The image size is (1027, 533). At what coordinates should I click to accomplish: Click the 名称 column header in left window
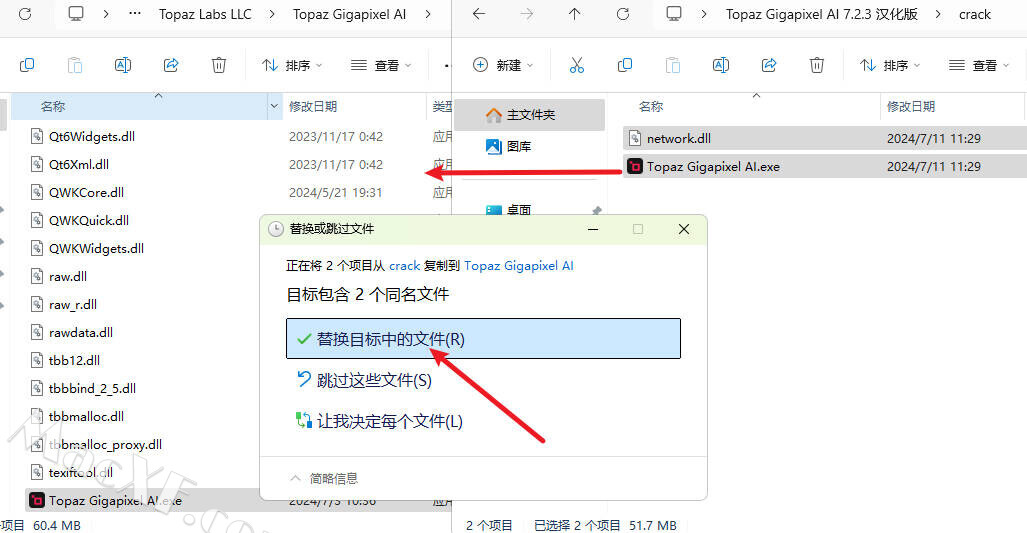139,106
